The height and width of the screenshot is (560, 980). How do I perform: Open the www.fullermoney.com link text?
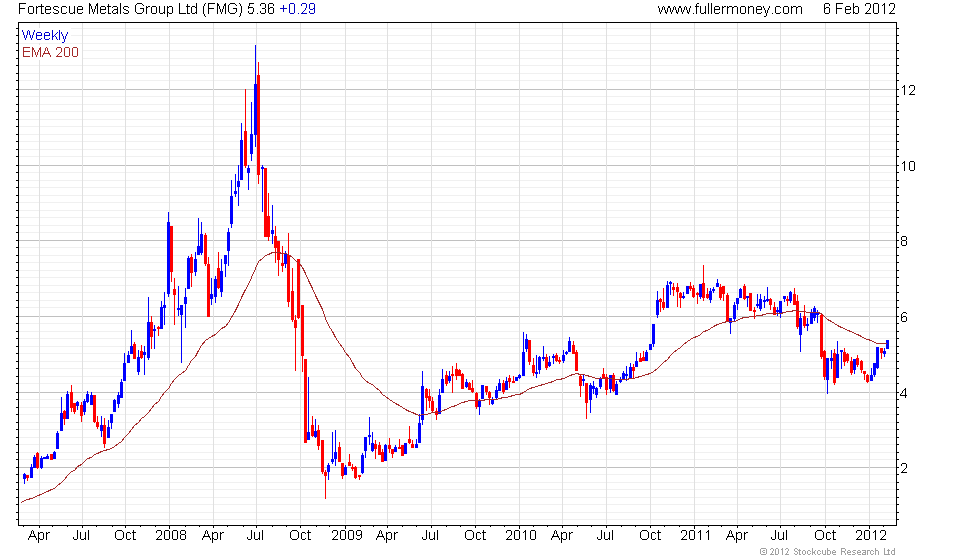(x=730, y=9)
